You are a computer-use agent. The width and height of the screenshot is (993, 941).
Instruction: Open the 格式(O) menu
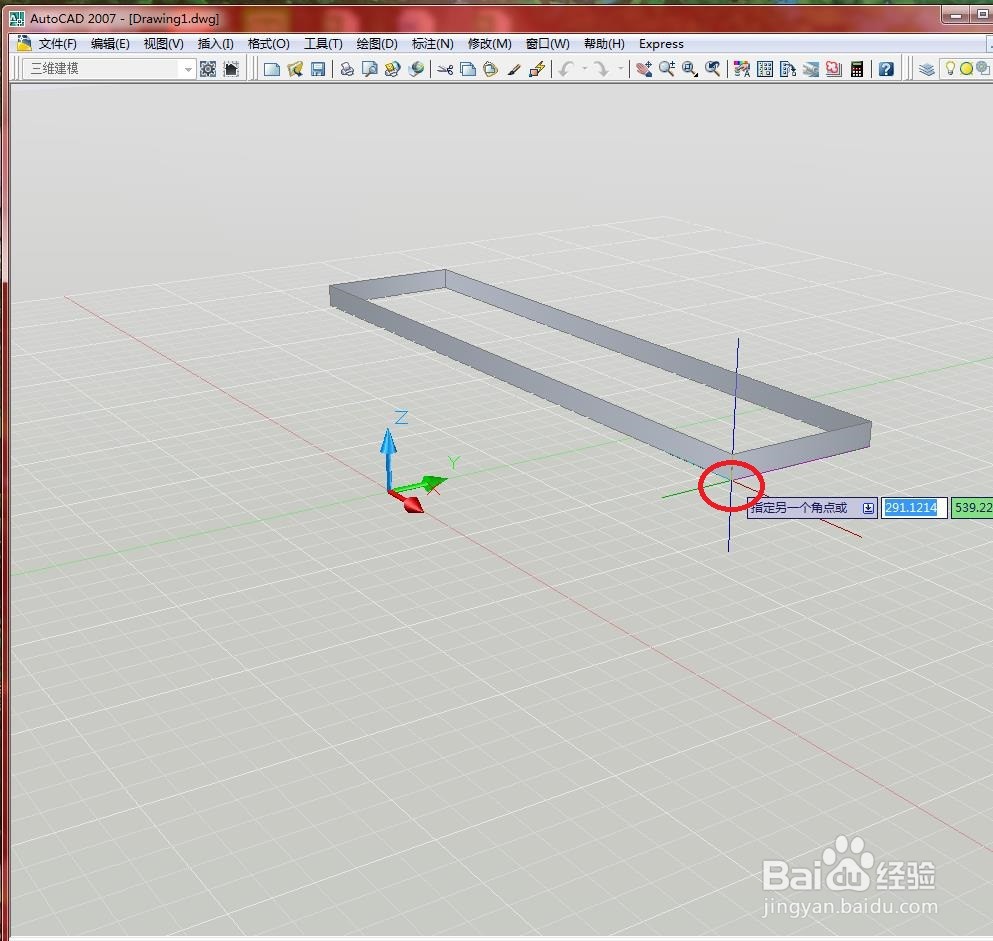click(269, 44)
